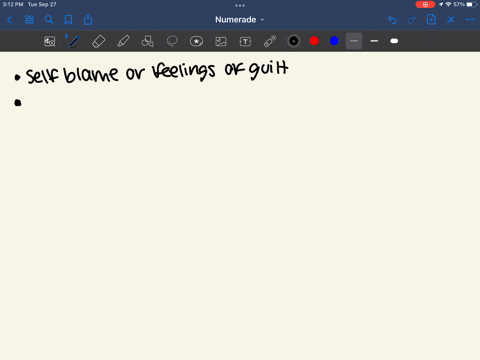Choose the red pen color

pos(314,41)
